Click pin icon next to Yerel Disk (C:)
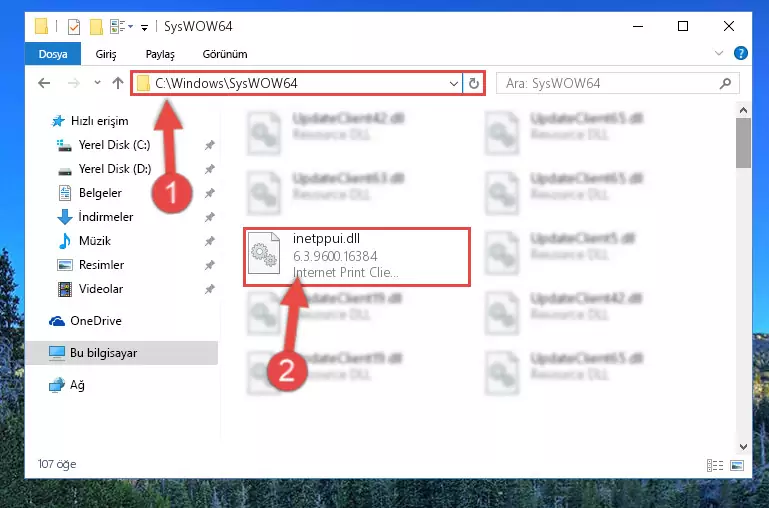The height and width of the screenshot is (508, 769). (x=209, y=145)
